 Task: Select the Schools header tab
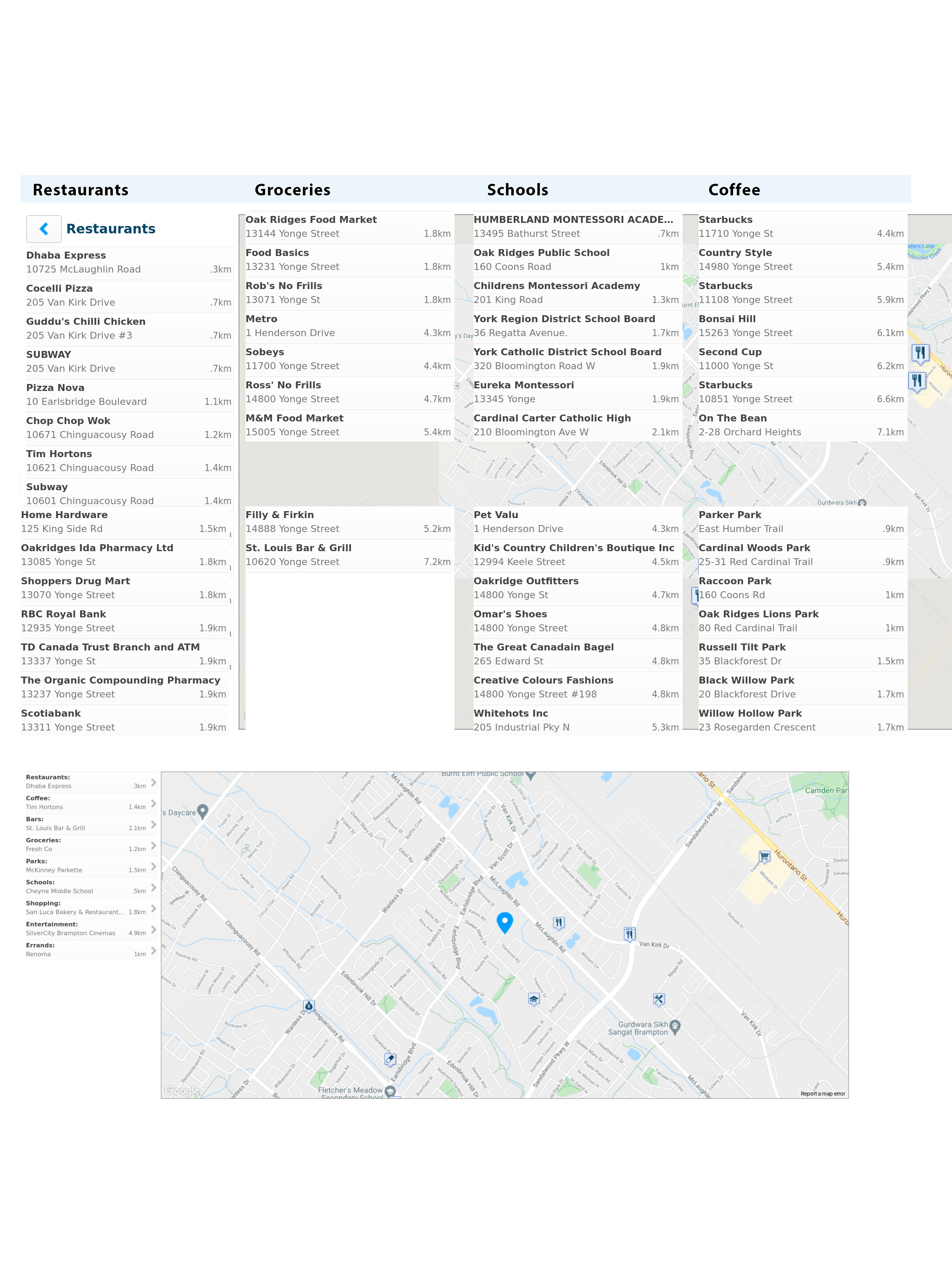tap(517, 190)
